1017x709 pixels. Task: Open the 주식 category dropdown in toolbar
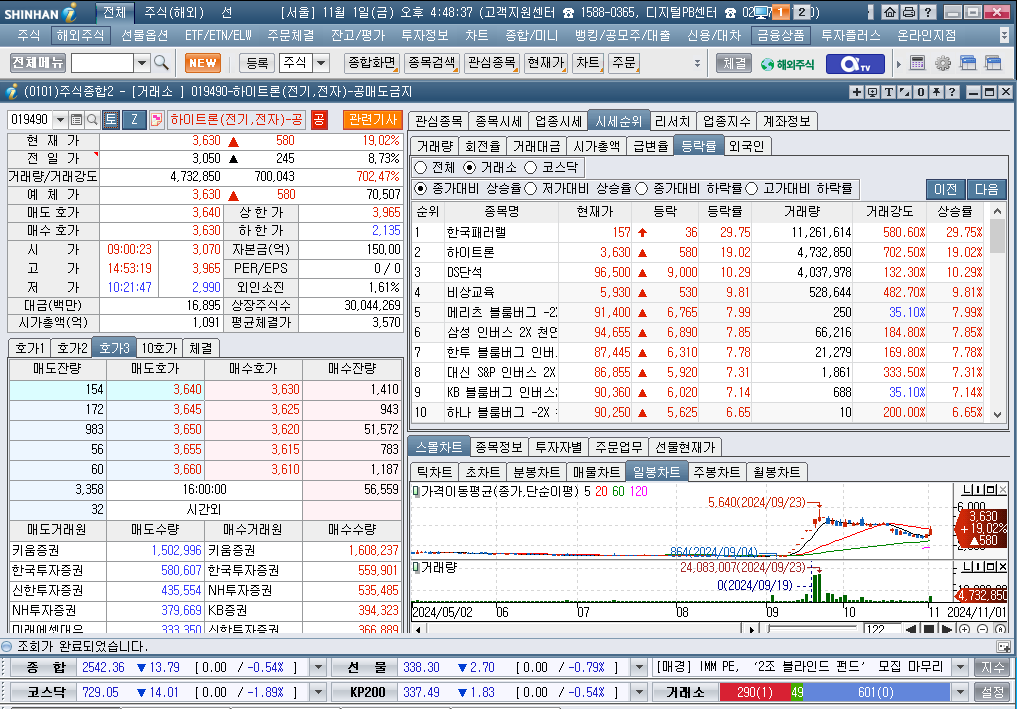pos(321,63)
